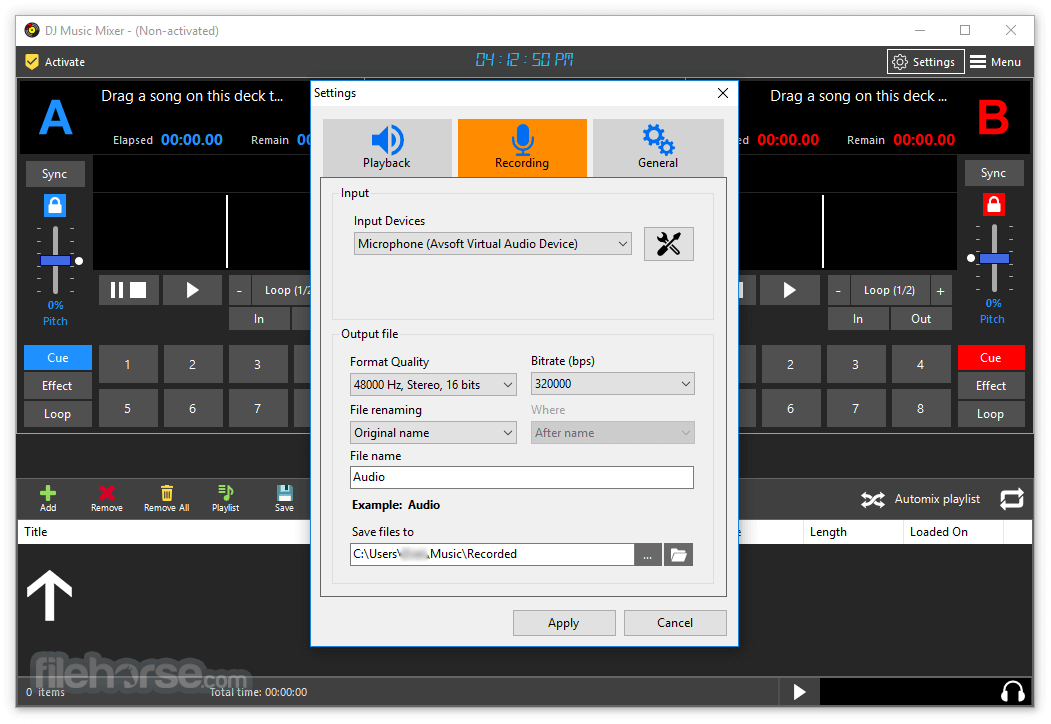1051x724 pixels.
Task: Sort playlist by Length column
Action: tap(853, 532)
